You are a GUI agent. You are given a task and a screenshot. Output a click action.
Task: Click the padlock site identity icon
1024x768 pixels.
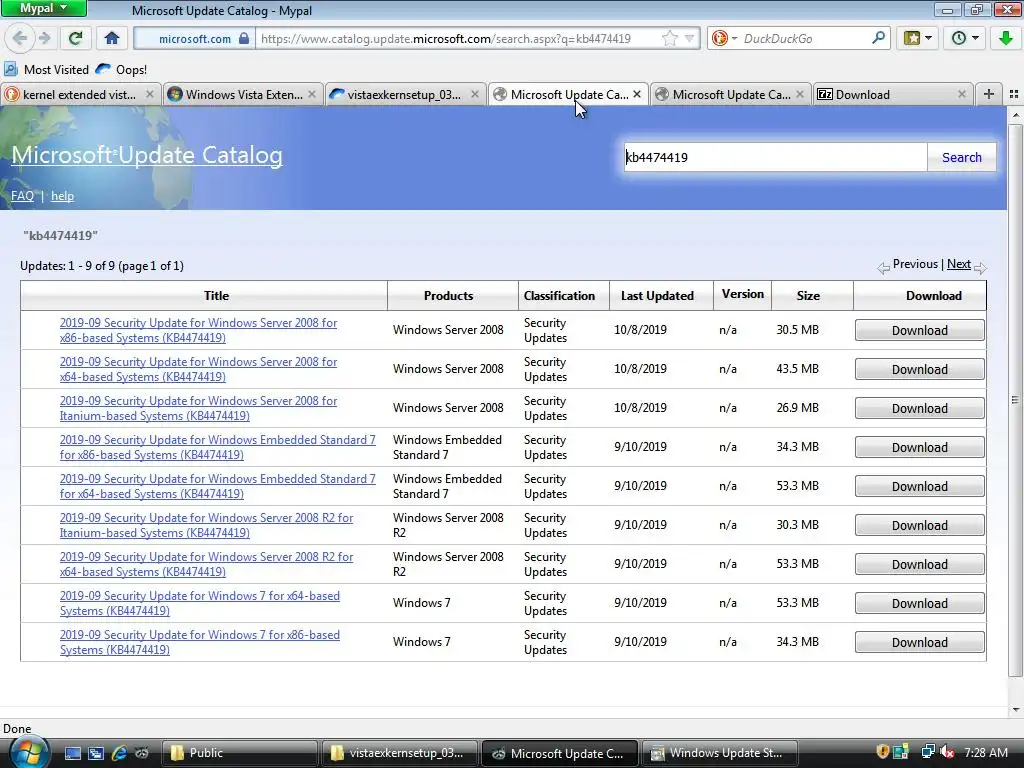(x=244, y=39)
